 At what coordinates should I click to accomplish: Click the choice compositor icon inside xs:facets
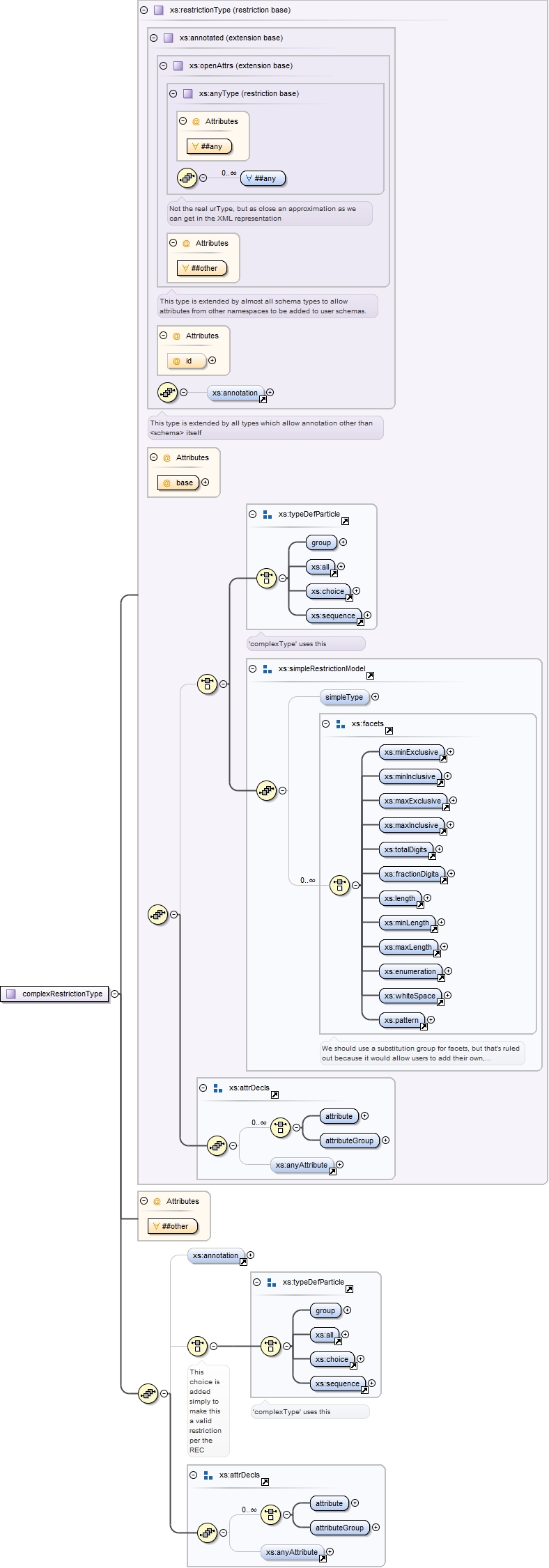click(339, 885)
